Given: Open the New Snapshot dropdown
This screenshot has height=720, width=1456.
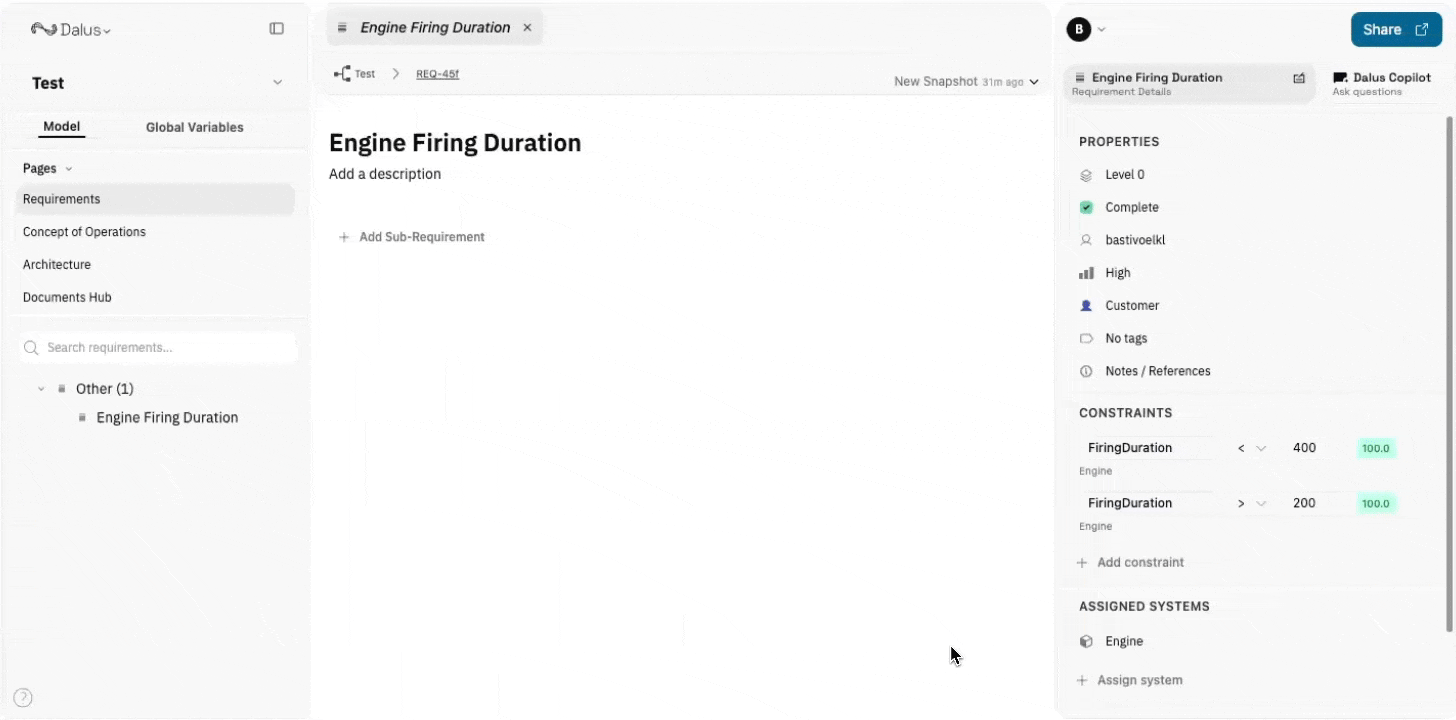Looking at the screenshot, I should (963, 81).
